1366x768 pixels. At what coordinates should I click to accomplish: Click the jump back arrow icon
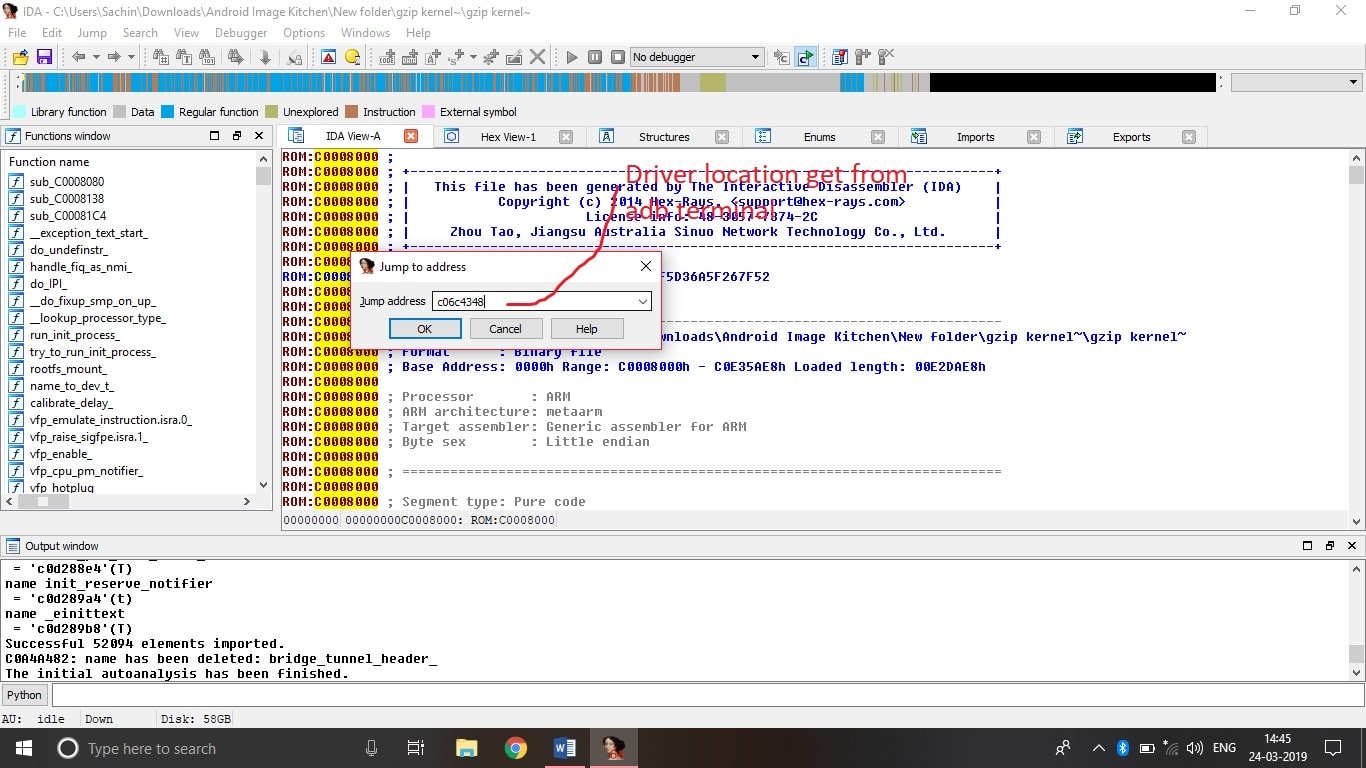[x=79, y=57]
